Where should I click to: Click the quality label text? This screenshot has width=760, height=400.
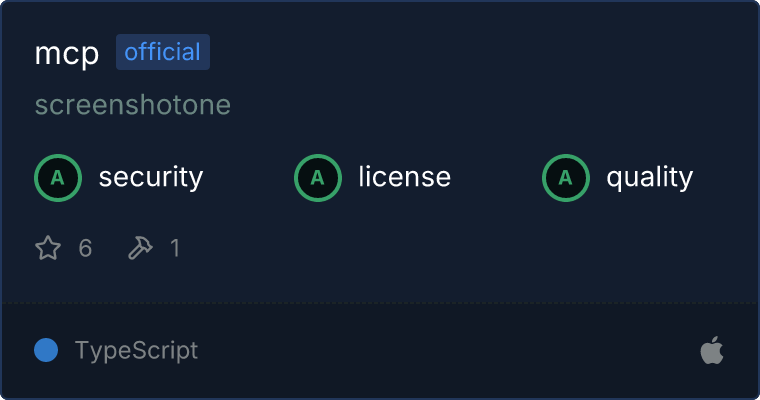click(x=649, y=177)
